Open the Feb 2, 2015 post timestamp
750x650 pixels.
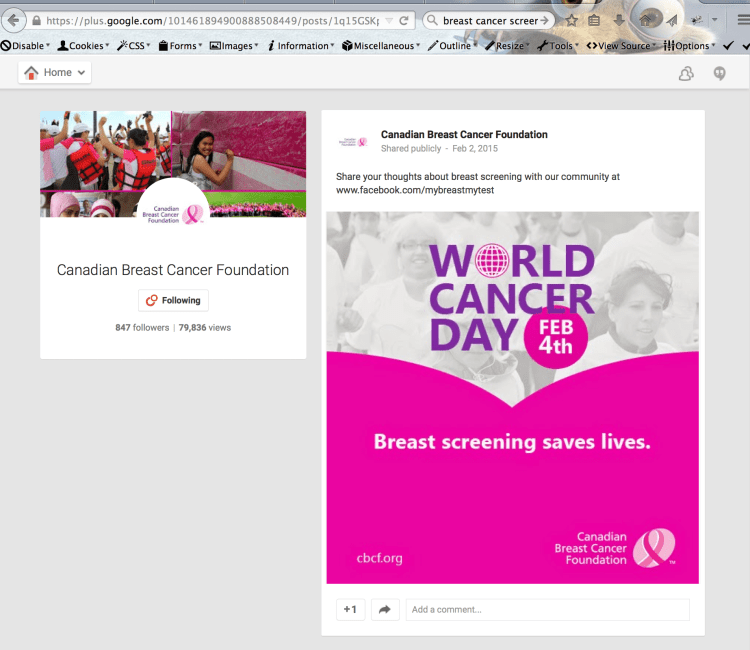[475, 148]
